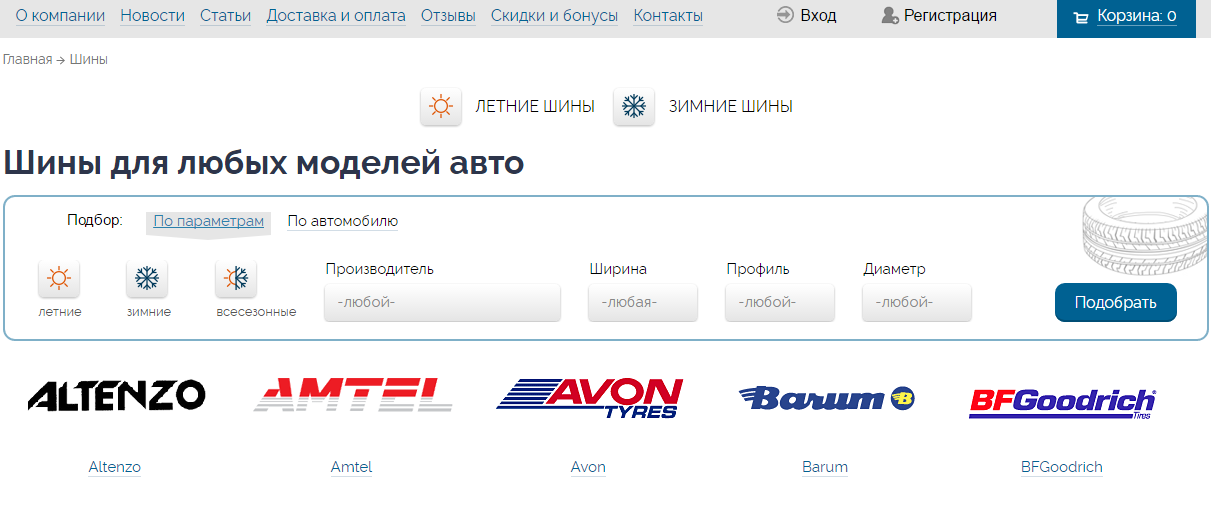Click the Главная breadcrumb link
This screenshot has height=518, width=1211.
pyautogui.click(x=27, y=60)
